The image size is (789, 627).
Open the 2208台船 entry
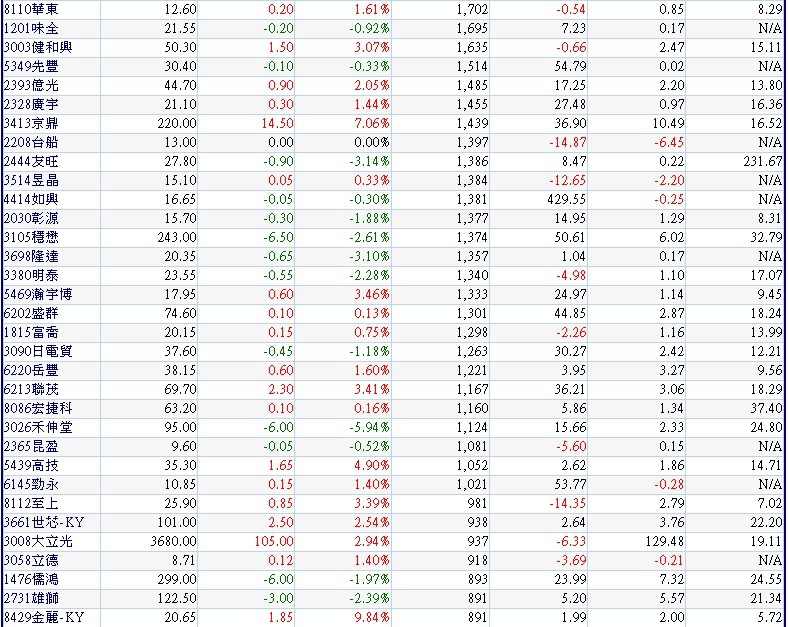31,142
